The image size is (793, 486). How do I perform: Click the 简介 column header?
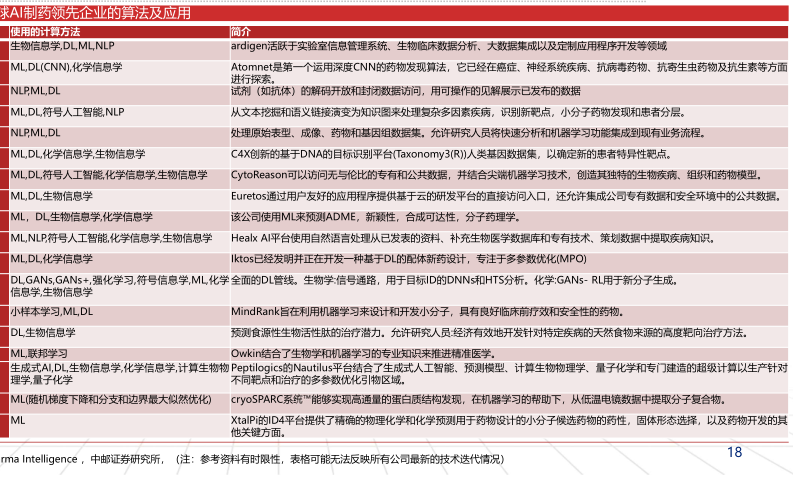(241, 33)
